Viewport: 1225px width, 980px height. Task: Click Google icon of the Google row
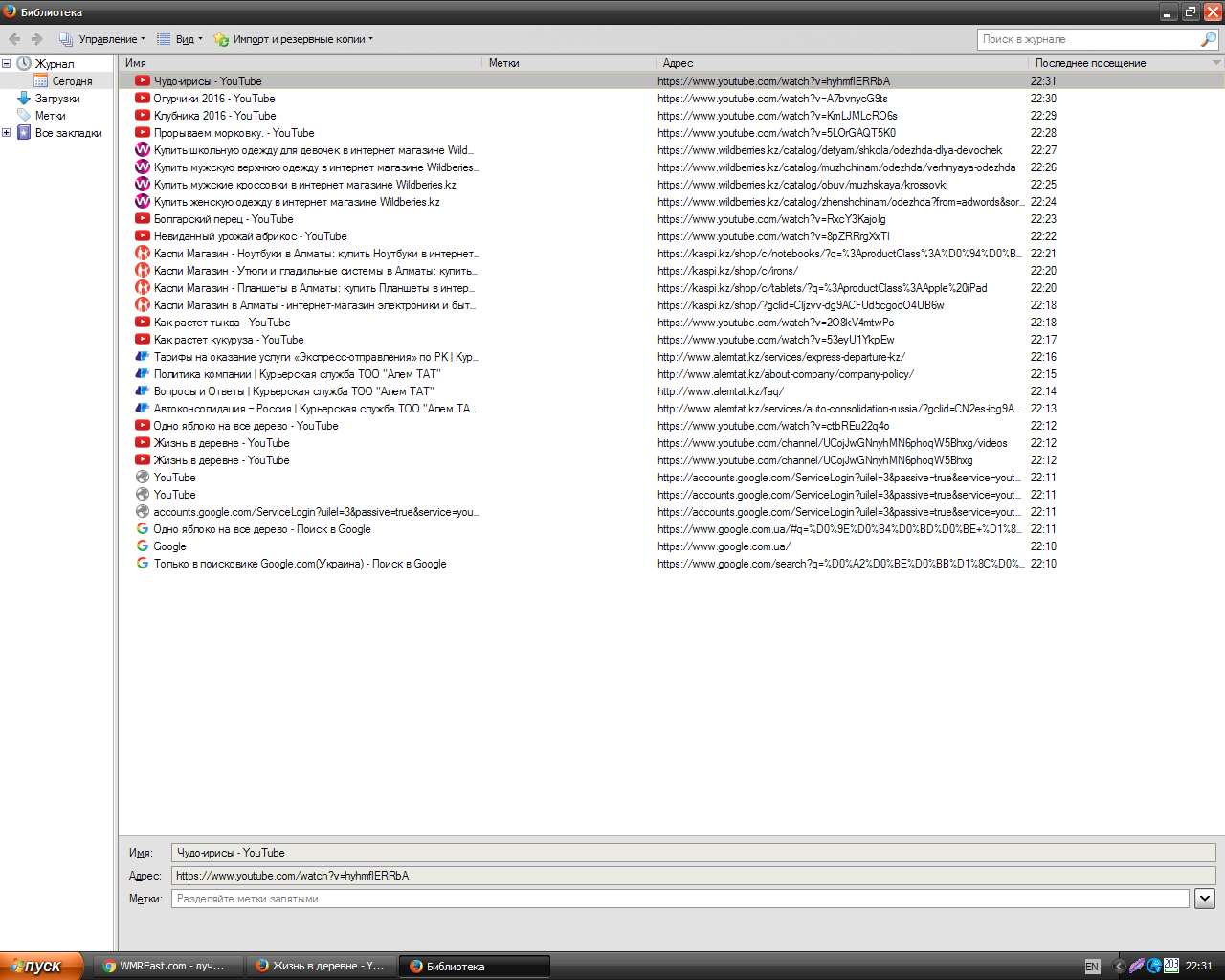(143, 546)
